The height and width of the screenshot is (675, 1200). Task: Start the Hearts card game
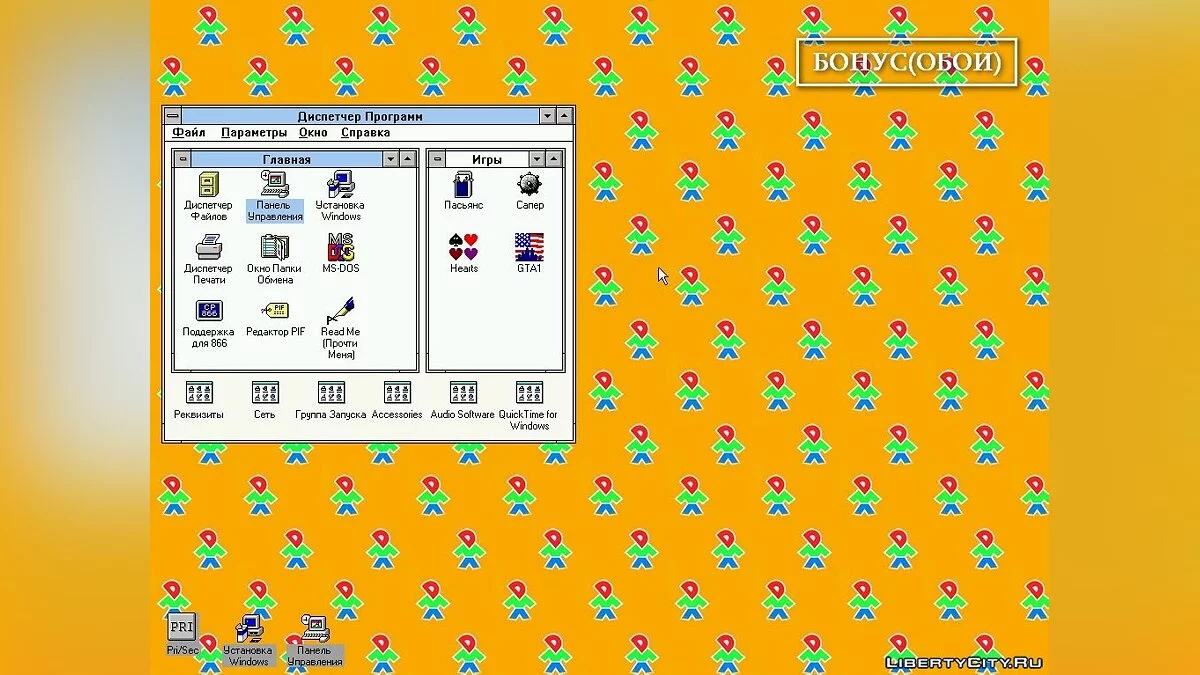click(x=463, y=247)
